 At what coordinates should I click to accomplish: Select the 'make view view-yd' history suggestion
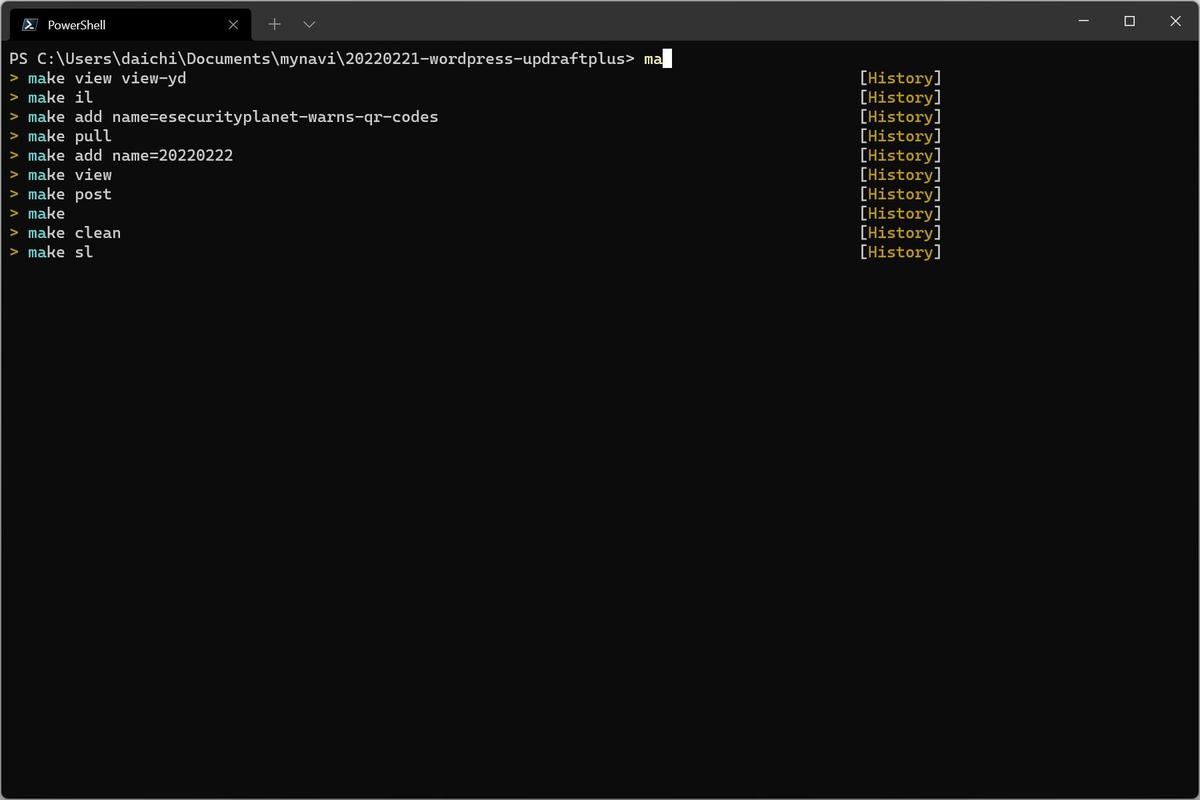click(x=107, y=78)
